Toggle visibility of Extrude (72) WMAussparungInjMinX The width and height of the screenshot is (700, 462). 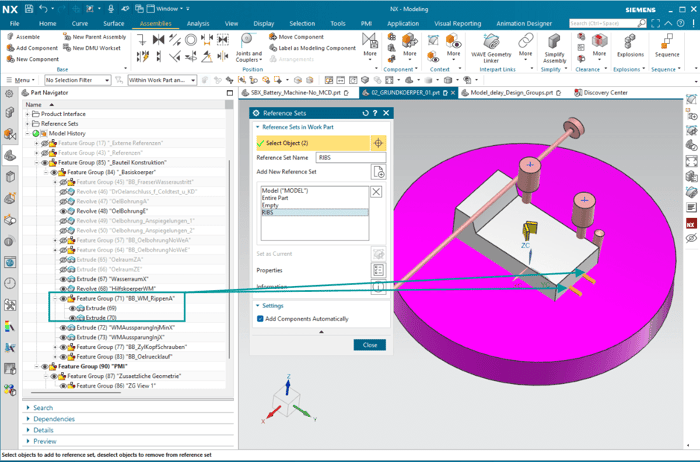[x=63, y=328]
